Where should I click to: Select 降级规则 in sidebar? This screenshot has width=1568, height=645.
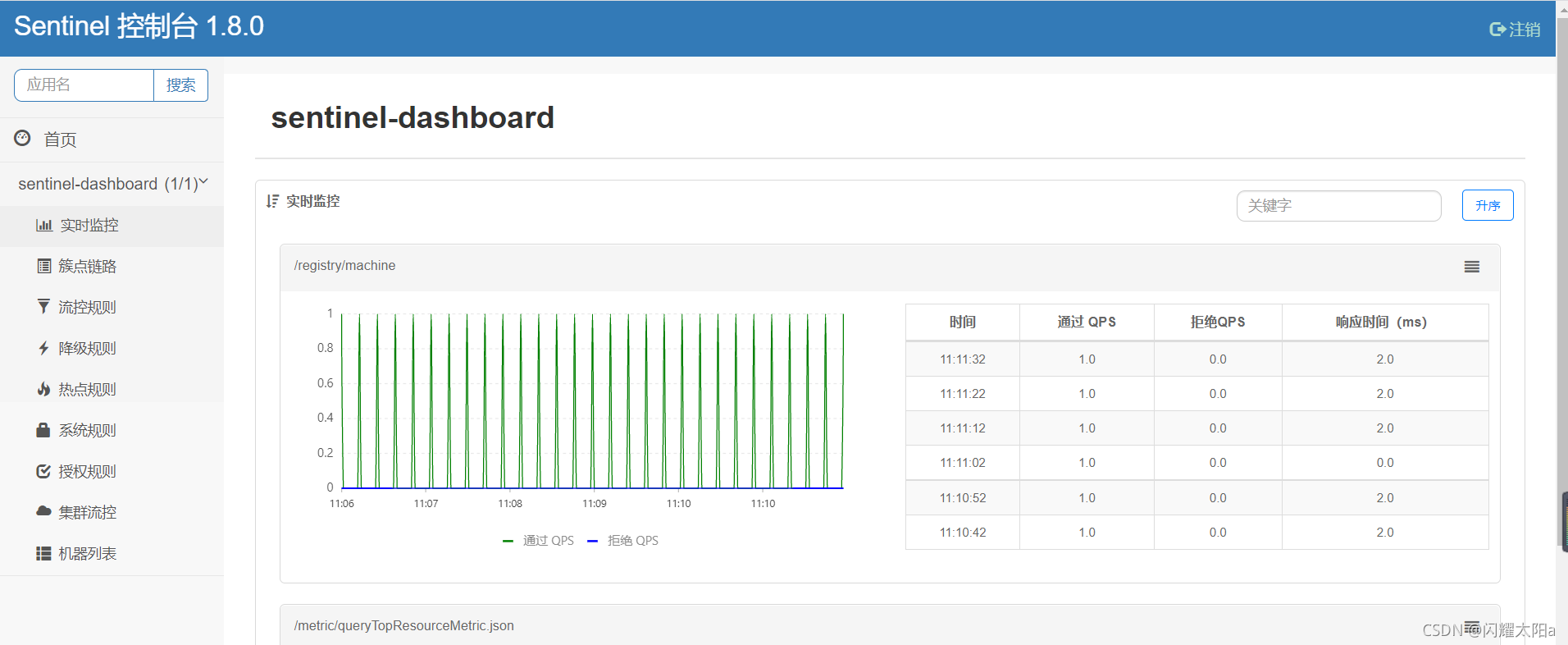112,349
